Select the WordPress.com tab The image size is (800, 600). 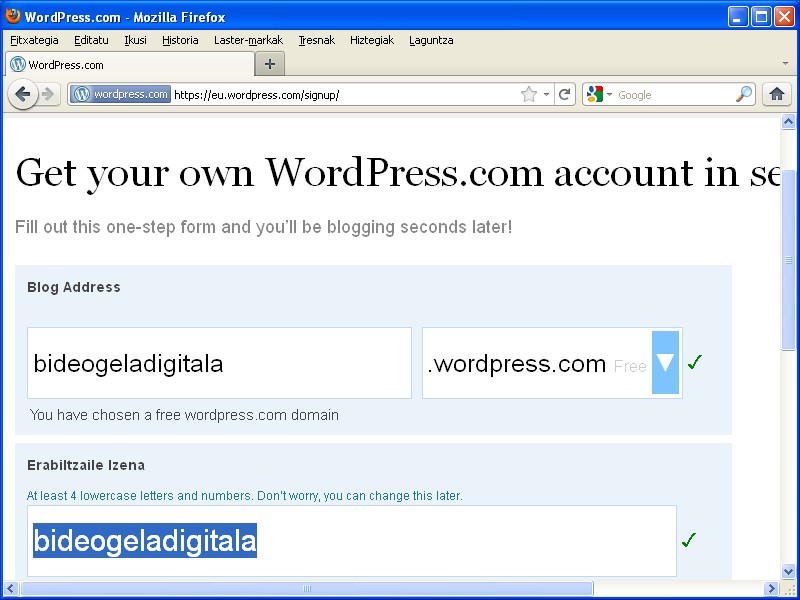(130, 64)
